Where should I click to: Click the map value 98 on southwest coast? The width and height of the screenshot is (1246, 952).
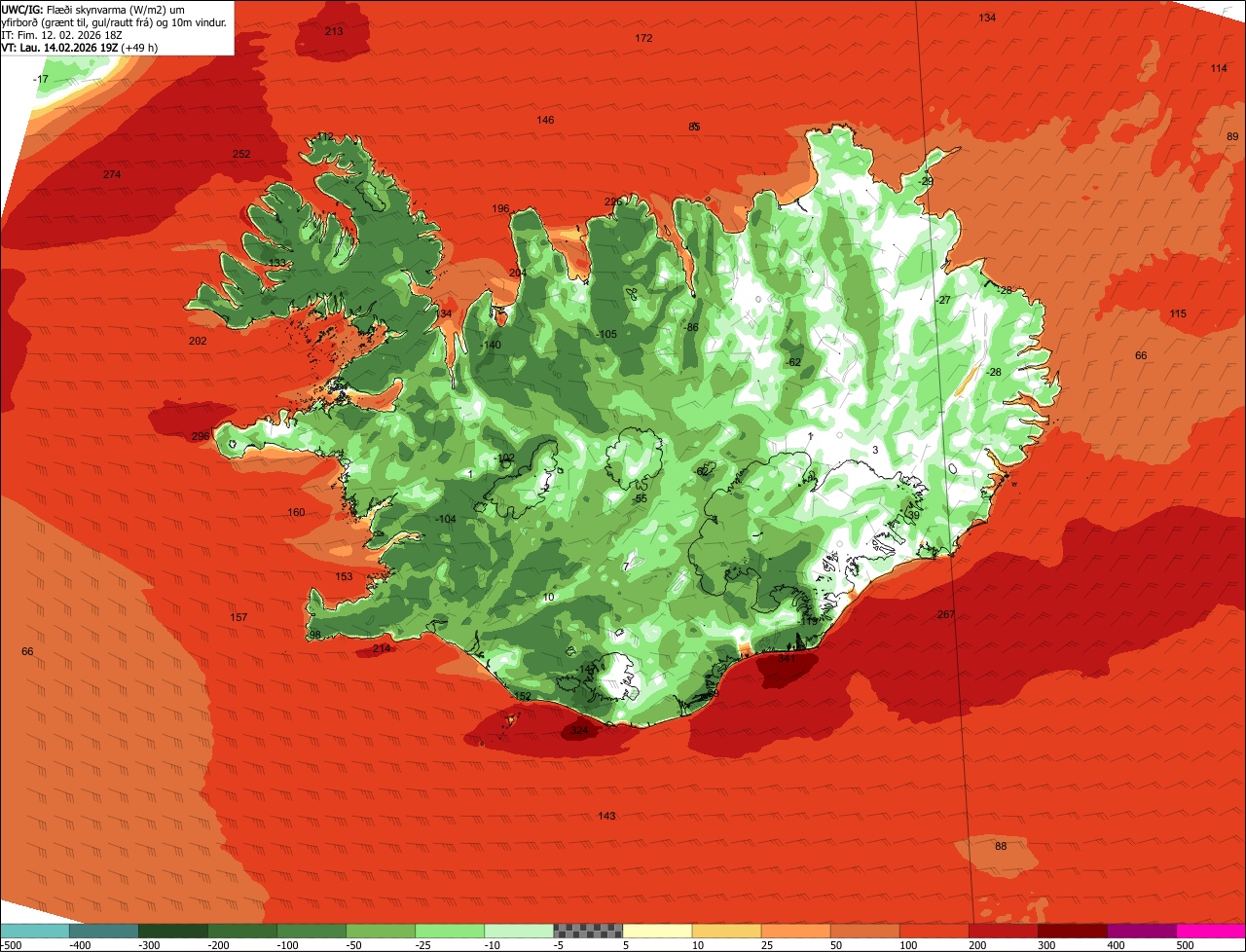(x=314, y=635)
